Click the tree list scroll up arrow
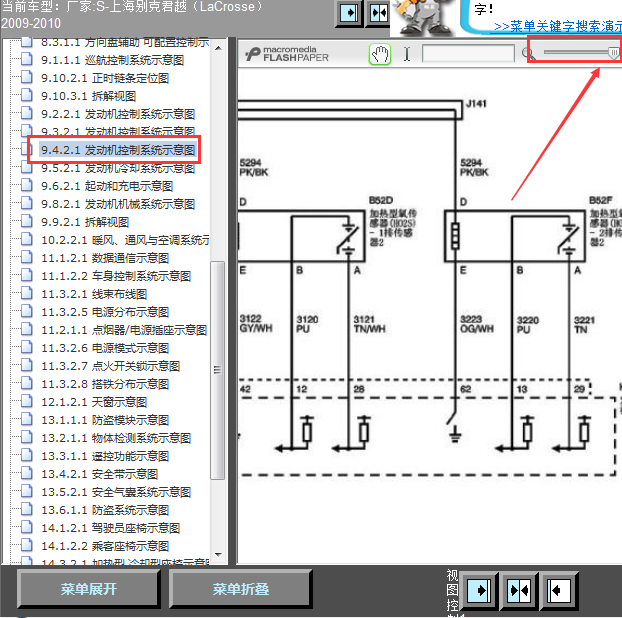The height and width of the screenshot is (618, 622). point(218,48)
